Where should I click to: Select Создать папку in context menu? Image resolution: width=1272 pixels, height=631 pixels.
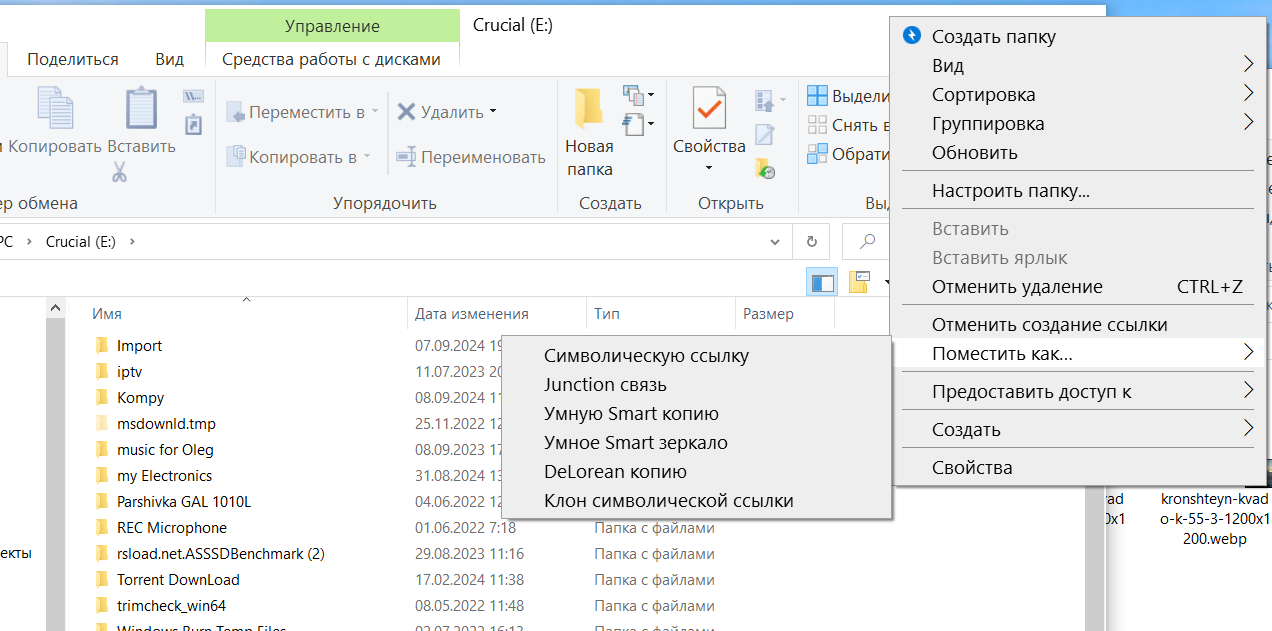pos(993,37)
